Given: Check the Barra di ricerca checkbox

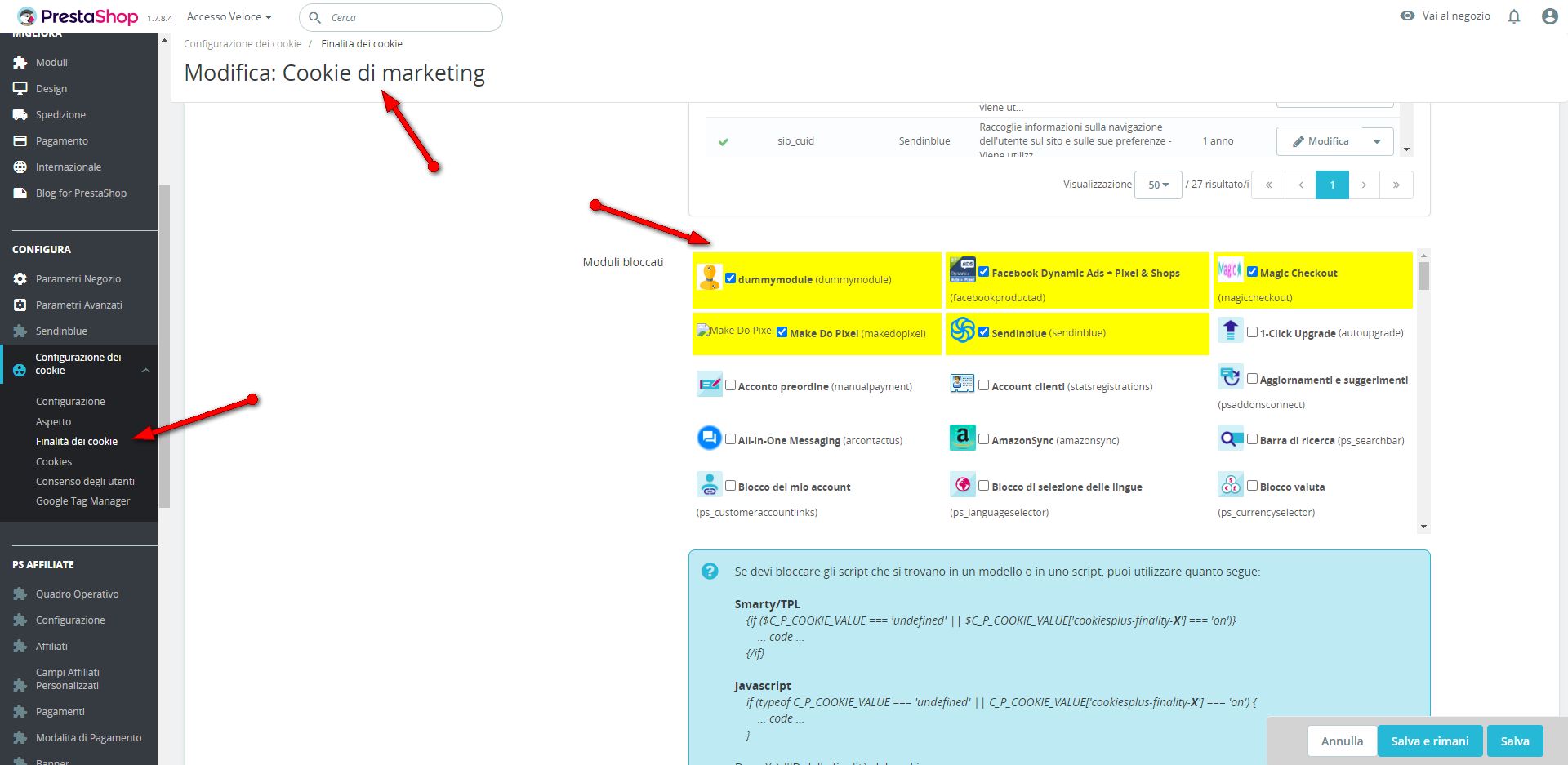Looking at the screenshot, I should 1252,438.
